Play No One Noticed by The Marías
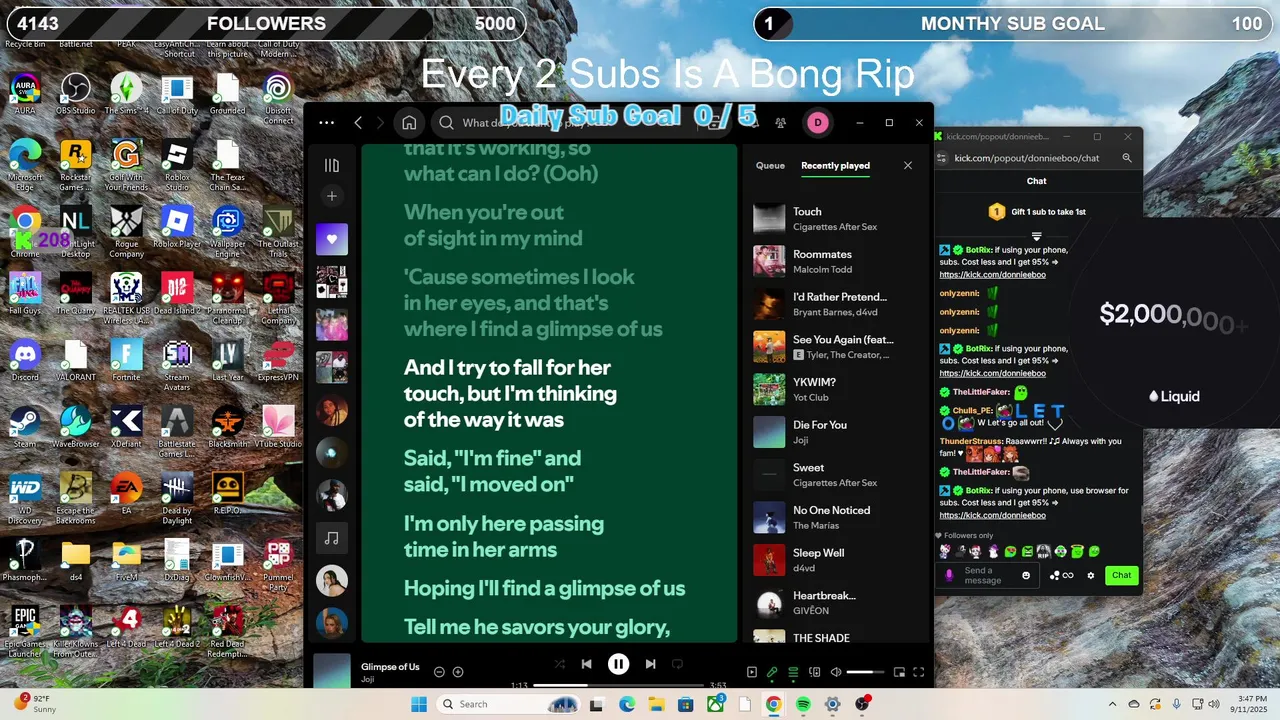 tap(838, 517)
